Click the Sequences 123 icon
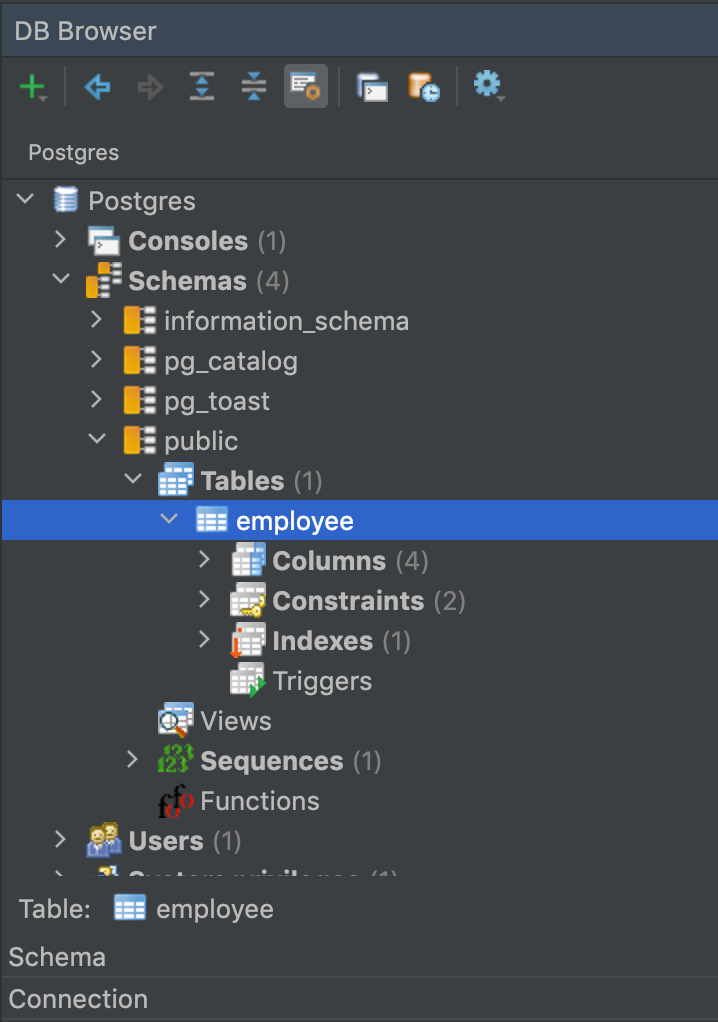The width and height of the screenshot is (718, 1022). (x=176, y=760)
